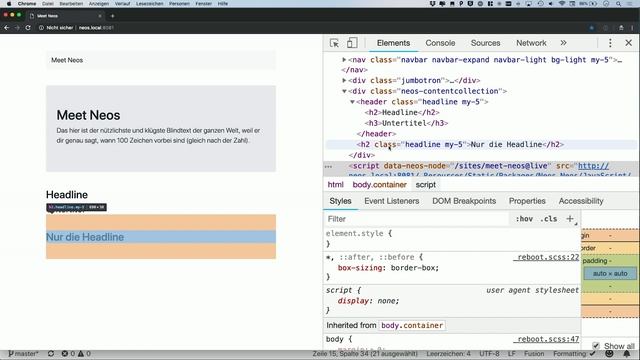The width and height of the screenshot is (640, 360).
Task: Select the closing header tag row
Action: tap(376, 133)
